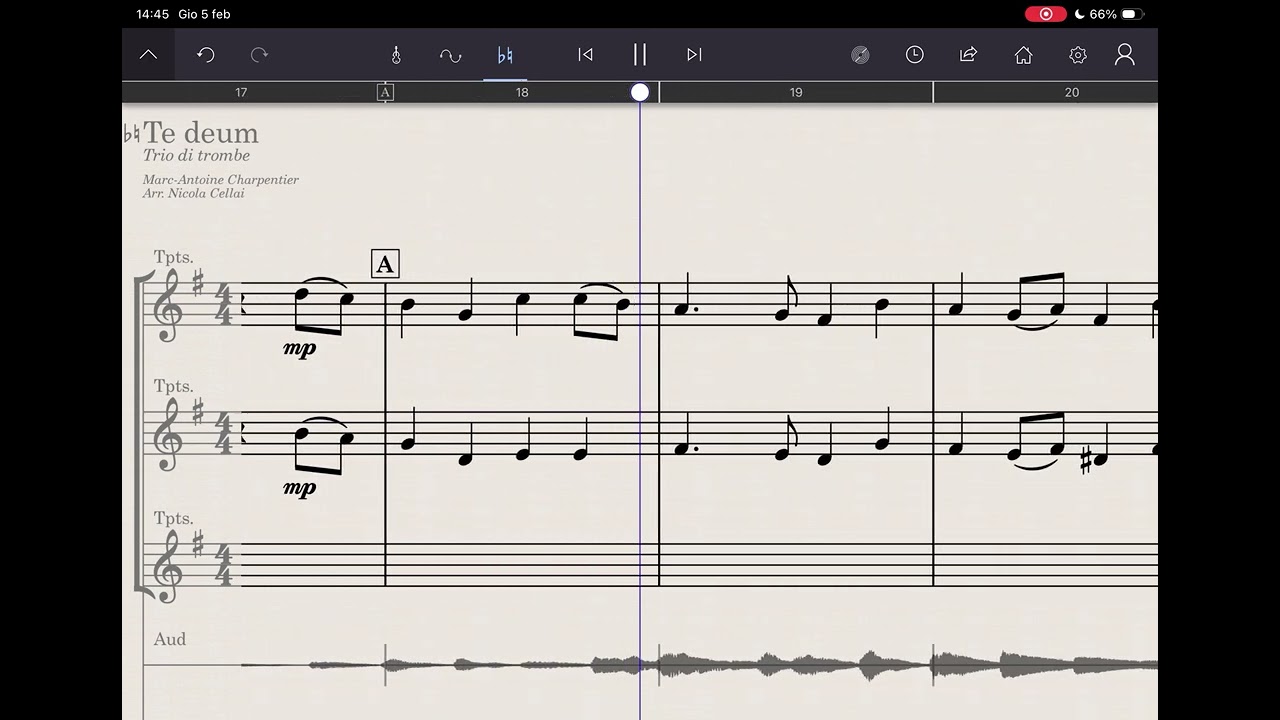Image resolution: width=1280 pixels, height=720 pixels.
Task: Go to the home screen
Action: [x=1023, y=55]
